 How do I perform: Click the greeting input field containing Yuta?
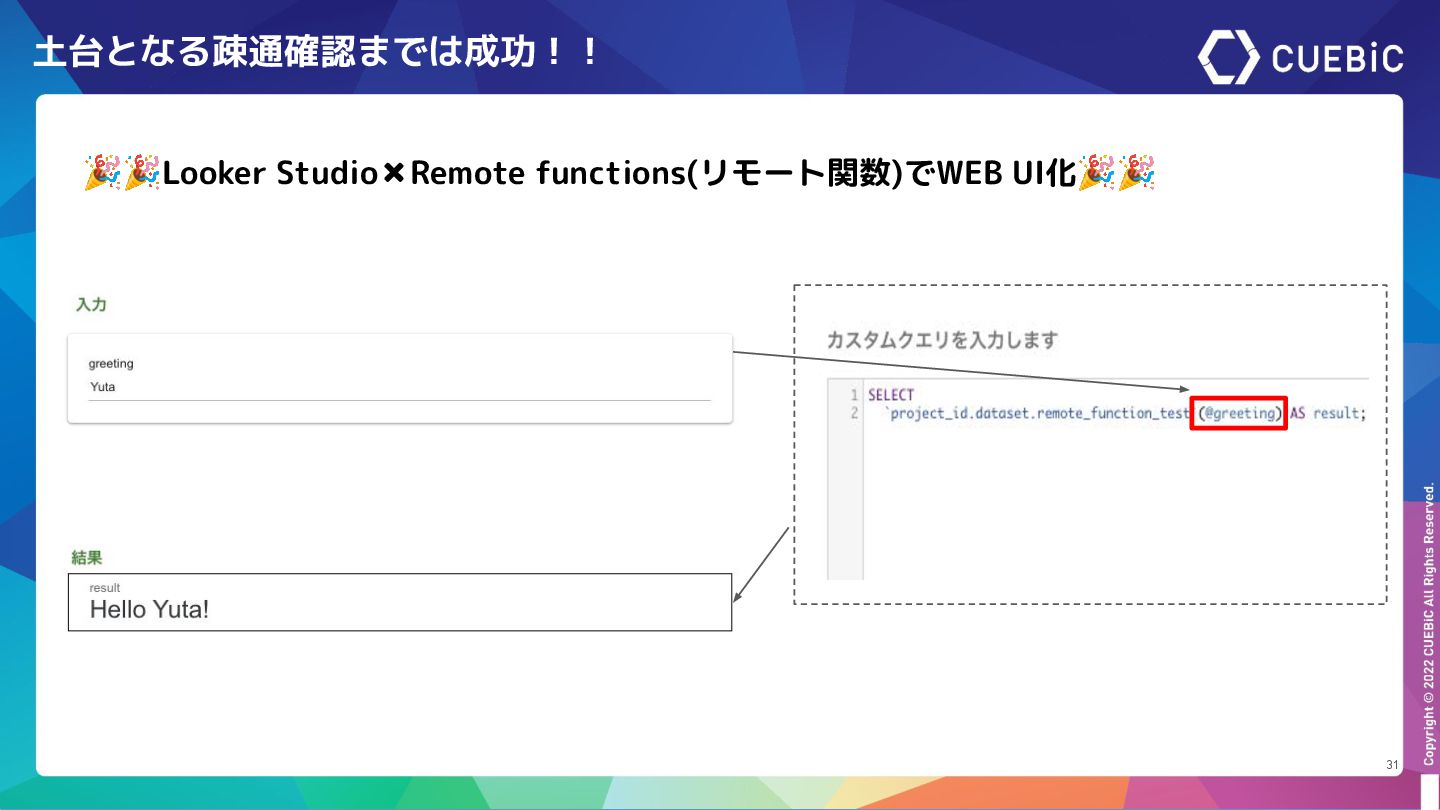pyautogui.click(x=399, y=387)
